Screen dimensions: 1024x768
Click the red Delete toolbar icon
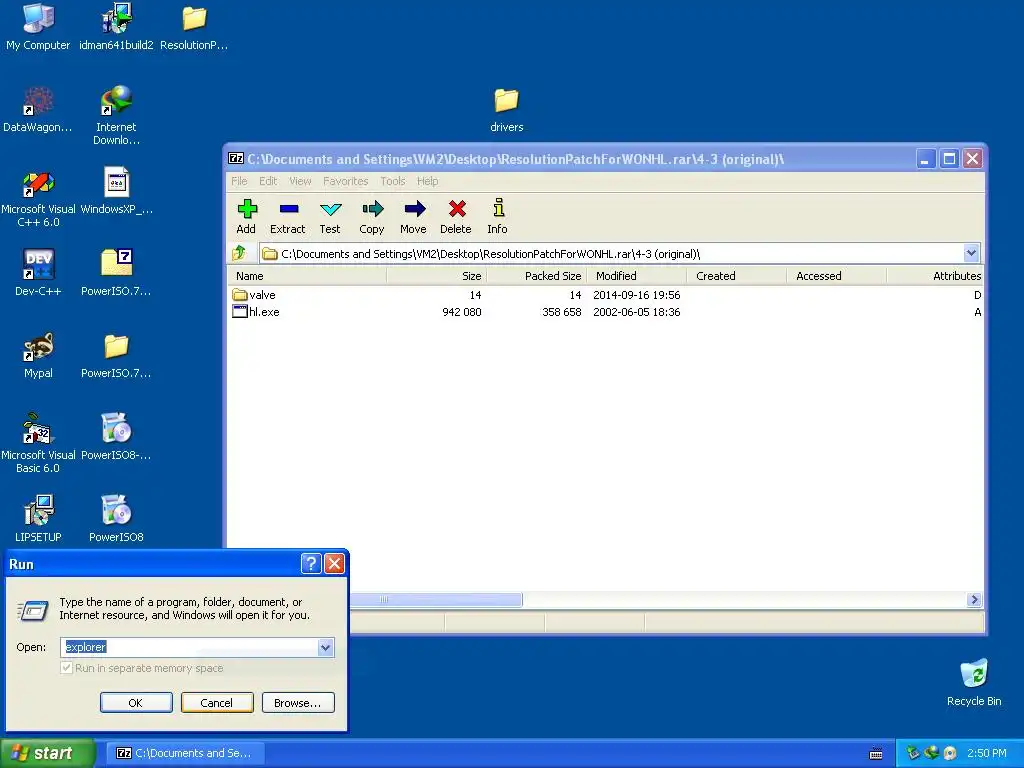pos(456,216)
